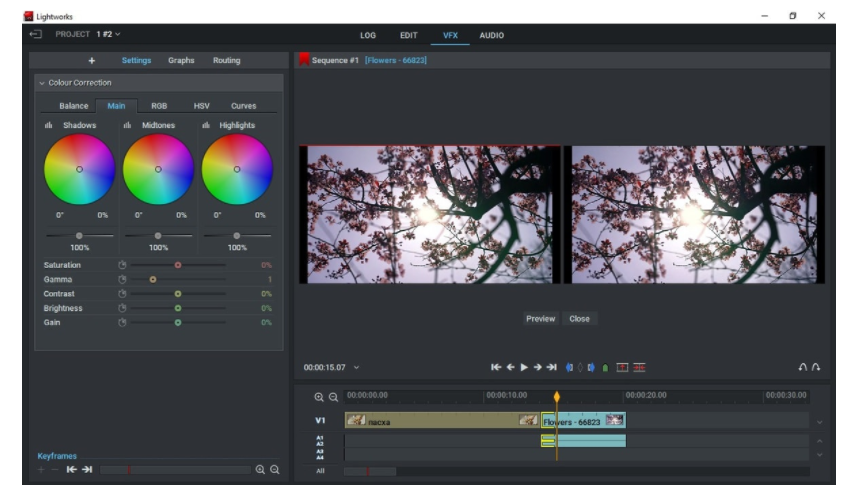Zoom out on the keyframes graph

click(275, 469)
